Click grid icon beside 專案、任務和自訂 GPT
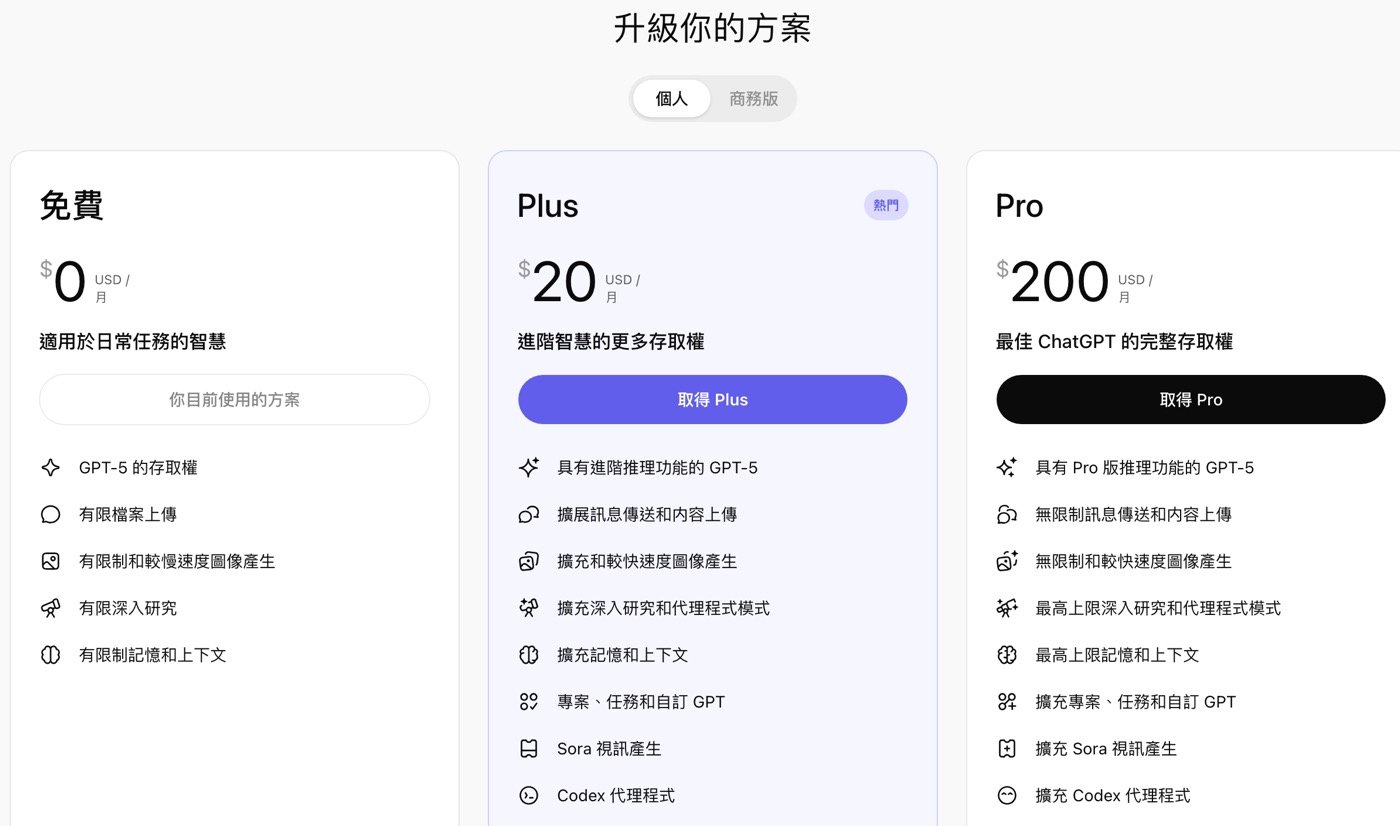 529,702
